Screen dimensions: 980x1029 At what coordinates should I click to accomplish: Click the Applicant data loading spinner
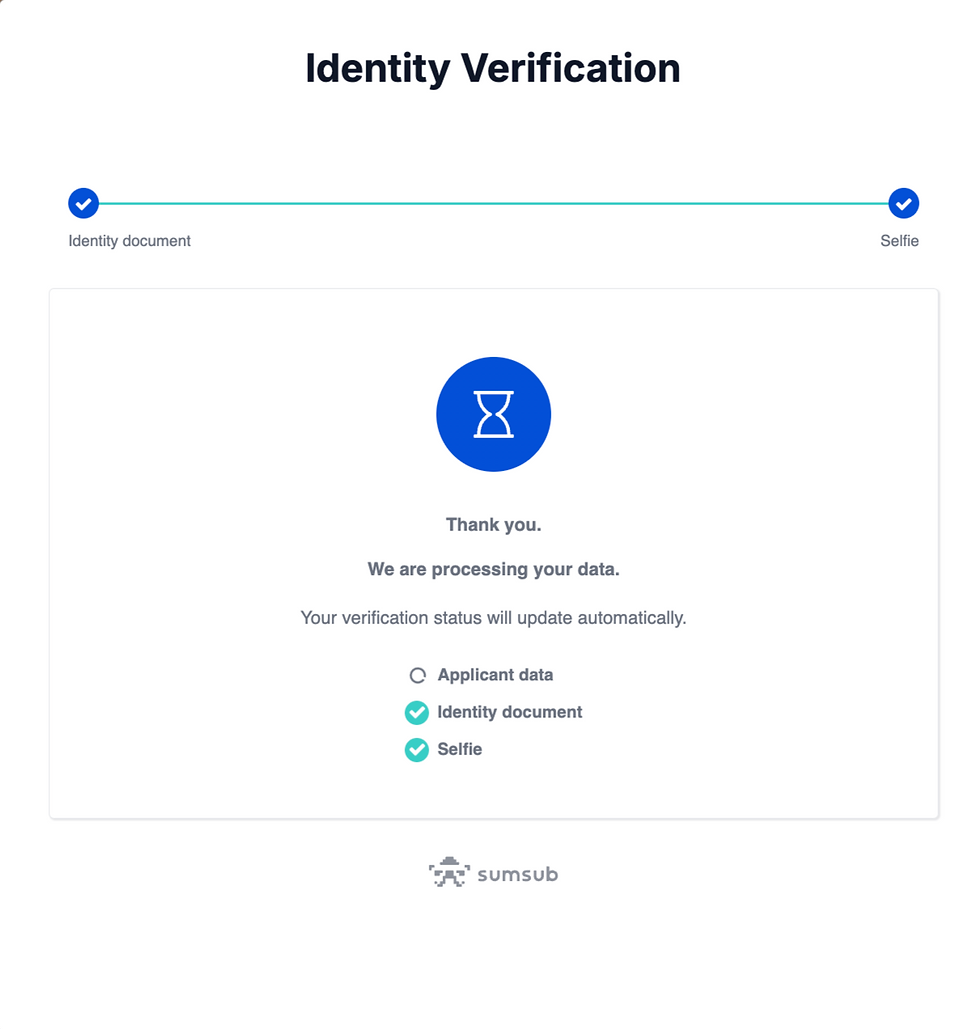coord(417,675)
